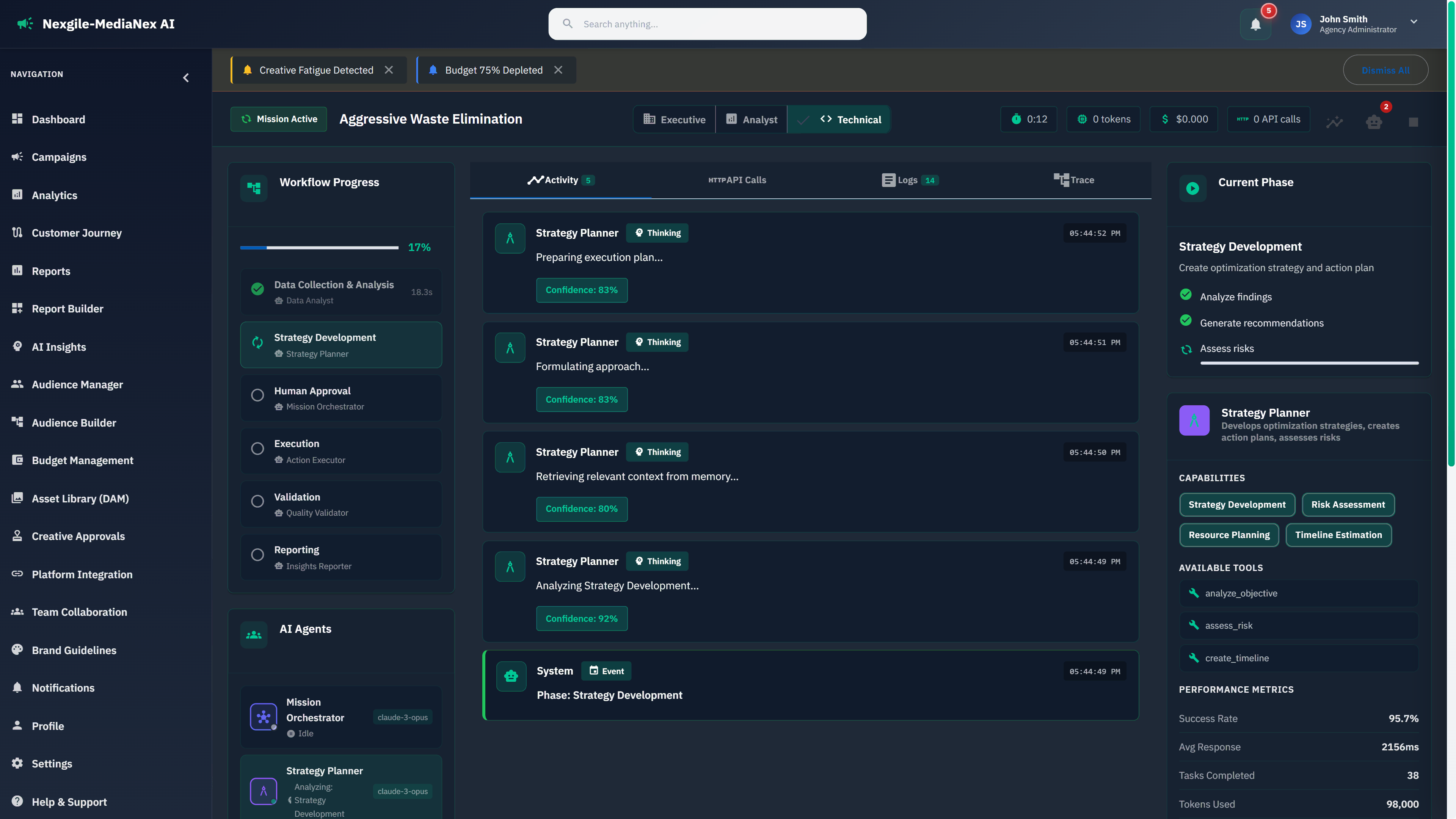
Task: Toggle the Mission Active status button
Action: tap(279, 119)
